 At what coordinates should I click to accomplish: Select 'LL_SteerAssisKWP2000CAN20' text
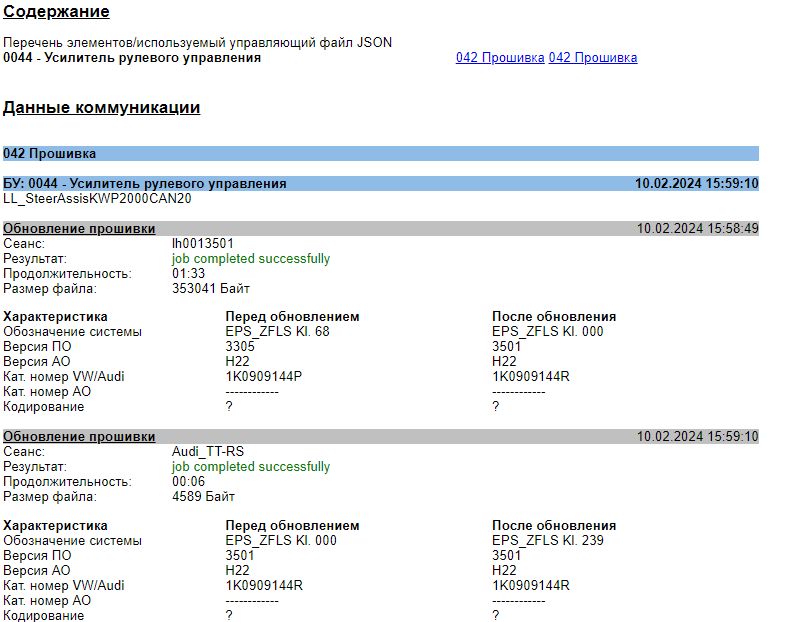(x=97, y=198)
